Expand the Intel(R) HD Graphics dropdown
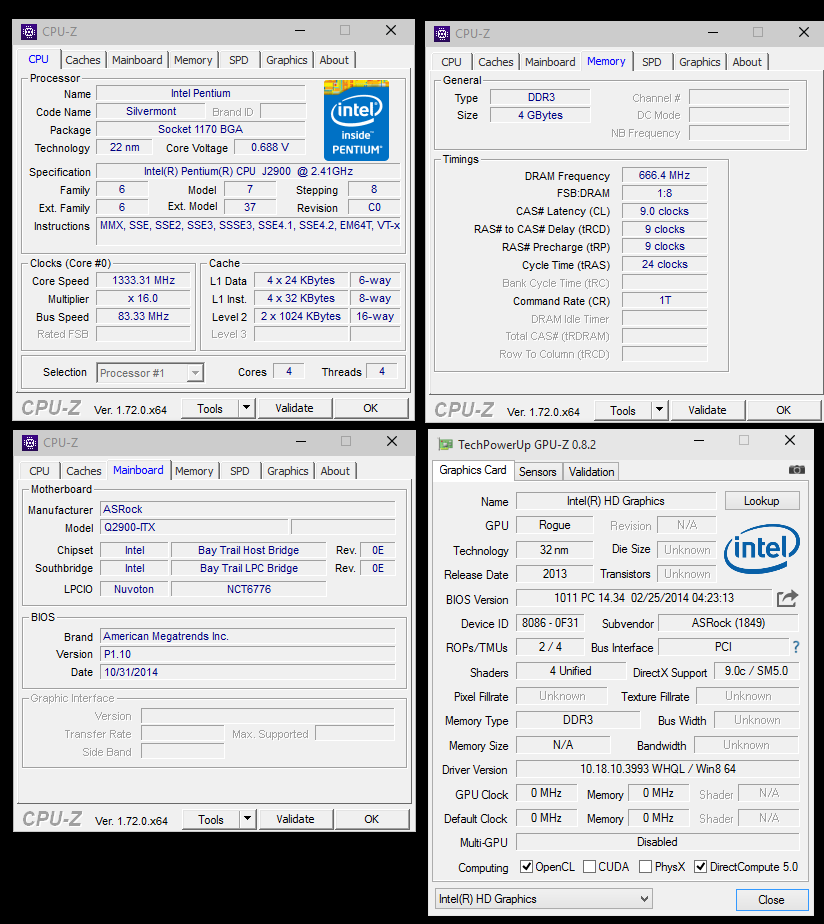The image size is (824, 924). coord(644,899)
